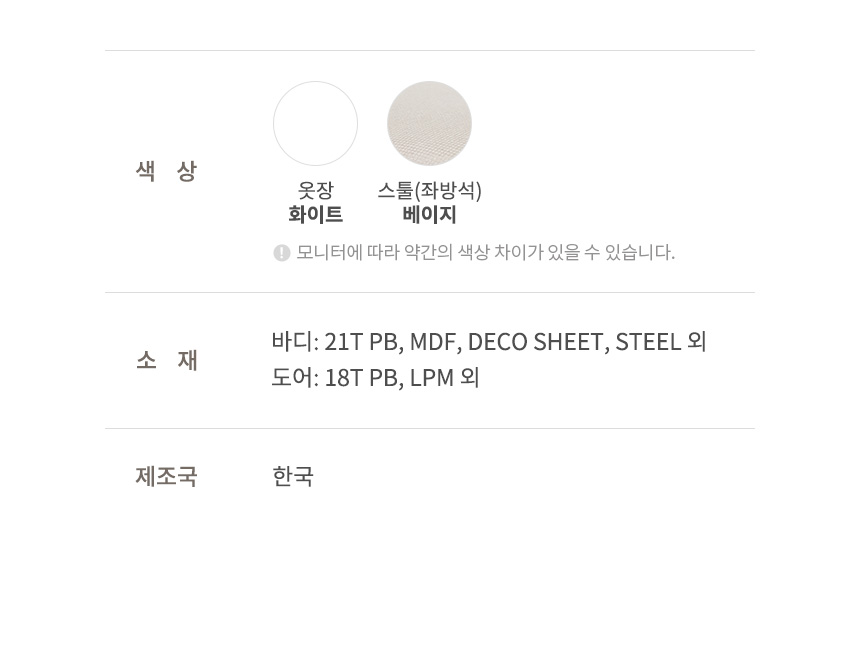
Task: Click the 베이지 color name text
Action: pos(429,214)
